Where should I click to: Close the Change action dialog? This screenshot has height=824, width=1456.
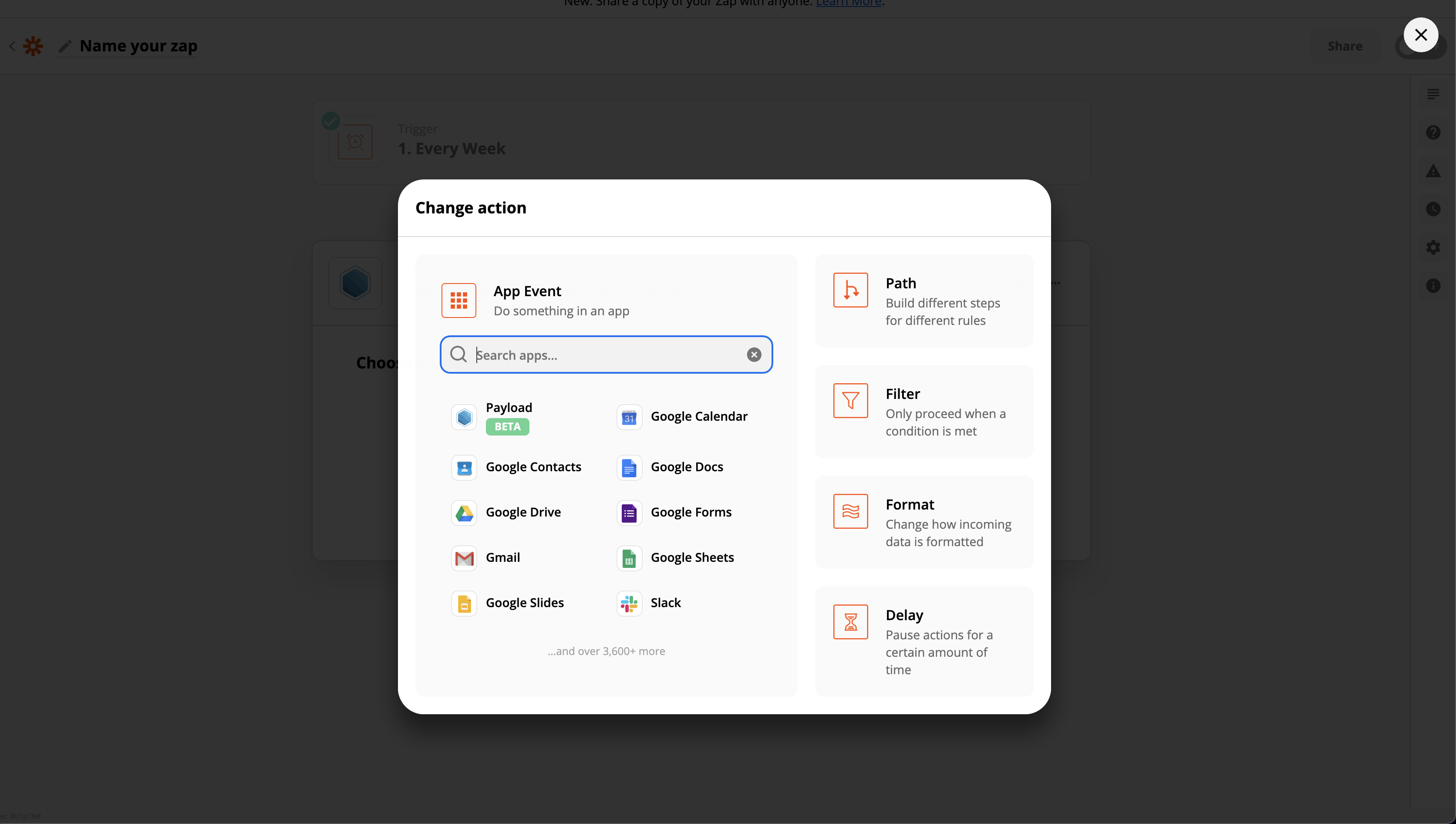tap(1420, 34)
